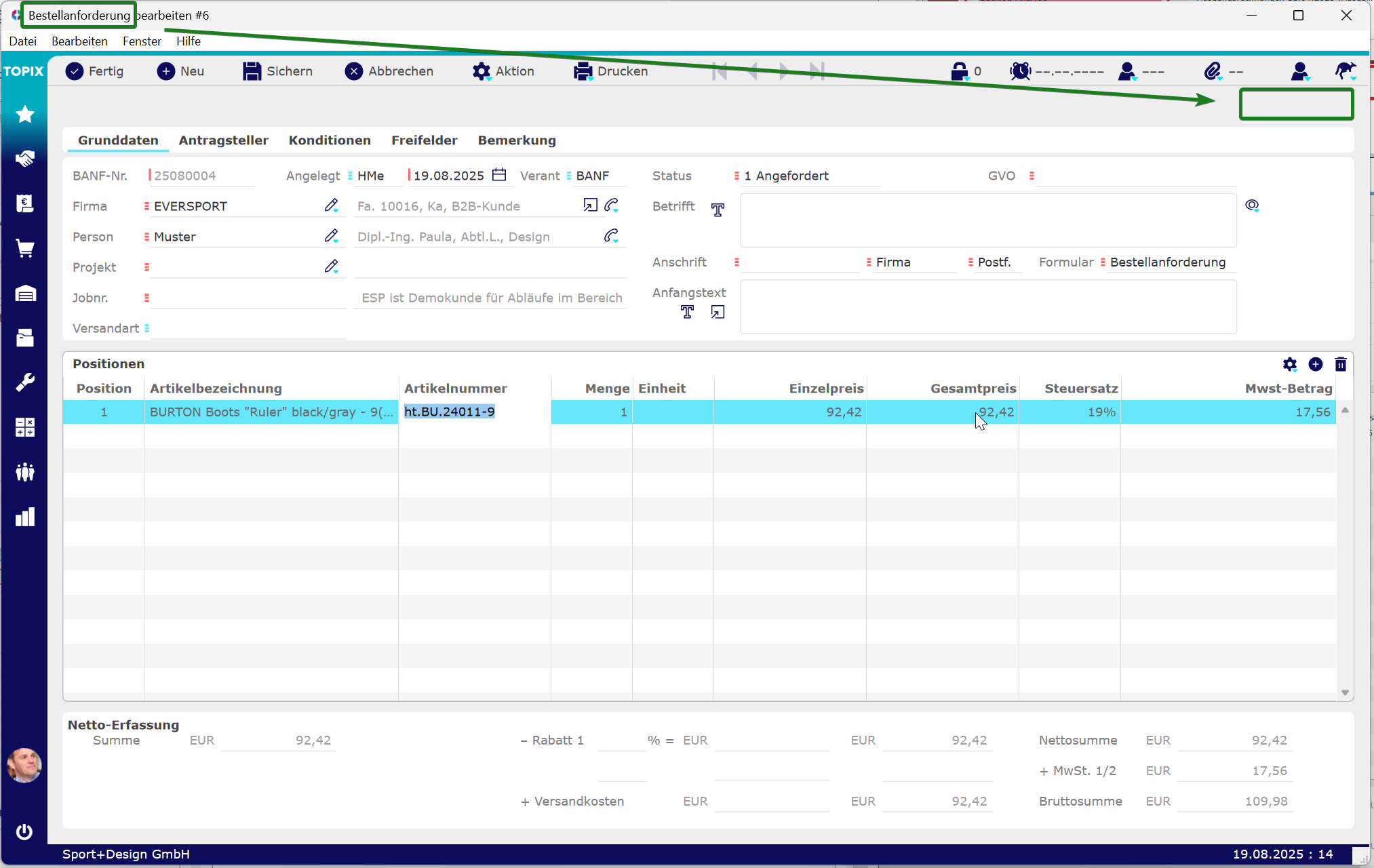Screen dimensions: 1374x868
Task: Select the BURTON Boots position row
Action: pos(699,412)
